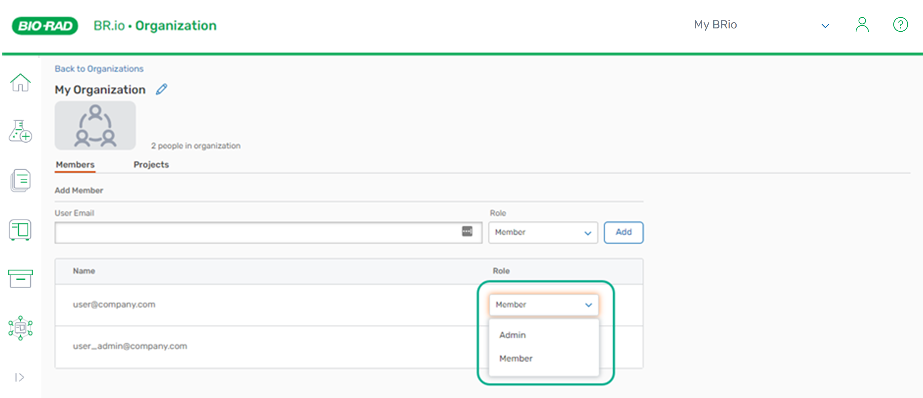Choose Admin from the role list

pos(513,335)
